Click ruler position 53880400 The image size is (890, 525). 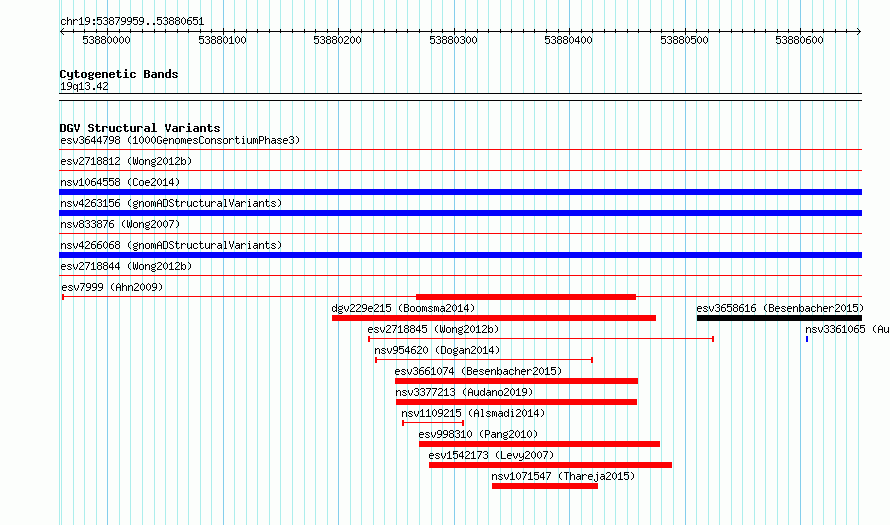pos(568,40)
